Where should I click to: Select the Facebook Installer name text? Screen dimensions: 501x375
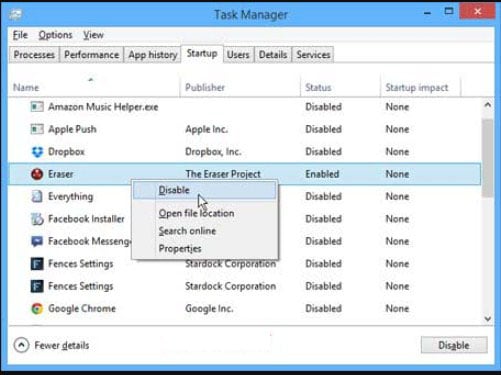coord(86,219)
